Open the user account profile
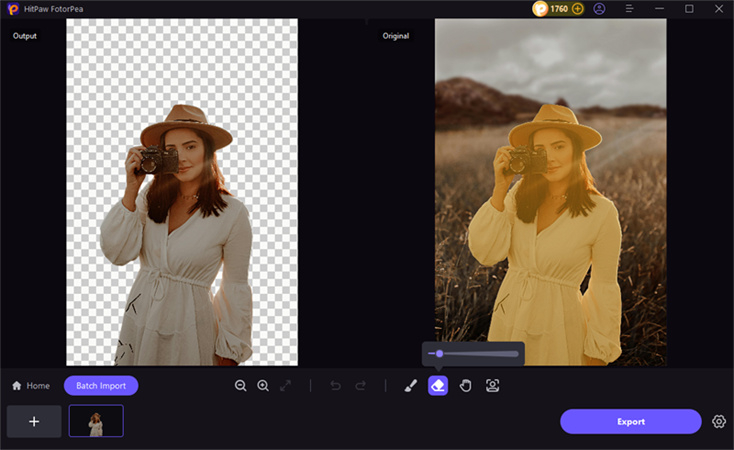This screenshot has width=734, height=450. coord(599,9)
